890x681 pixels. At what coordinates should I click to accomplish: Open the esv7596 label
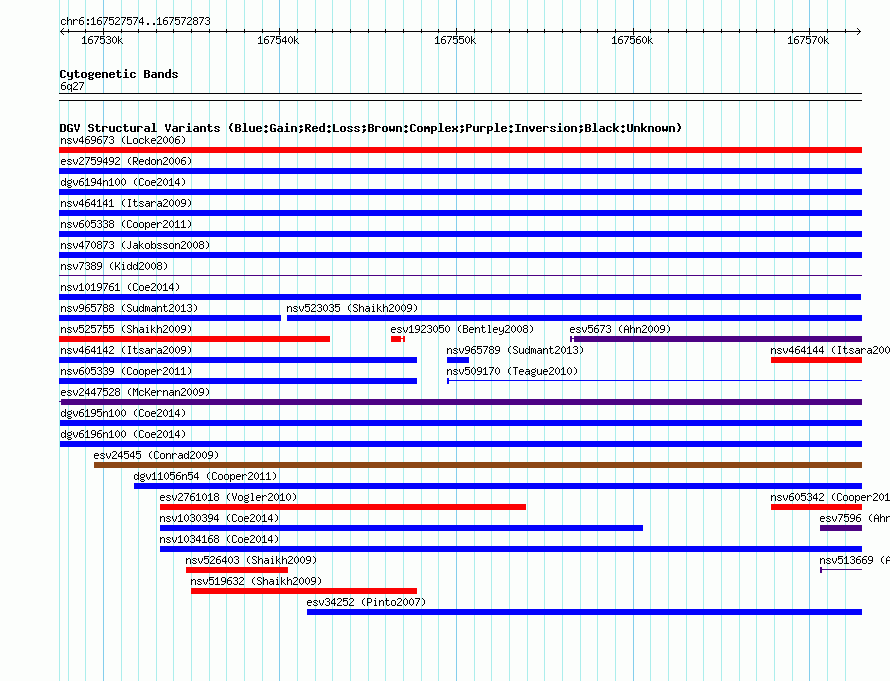[854, 518]
